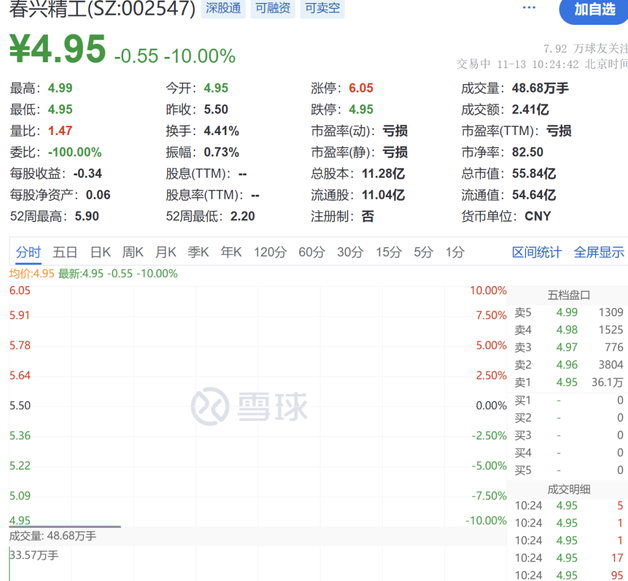
Task: Open 区间统计 link
Action: click(537, 252)
